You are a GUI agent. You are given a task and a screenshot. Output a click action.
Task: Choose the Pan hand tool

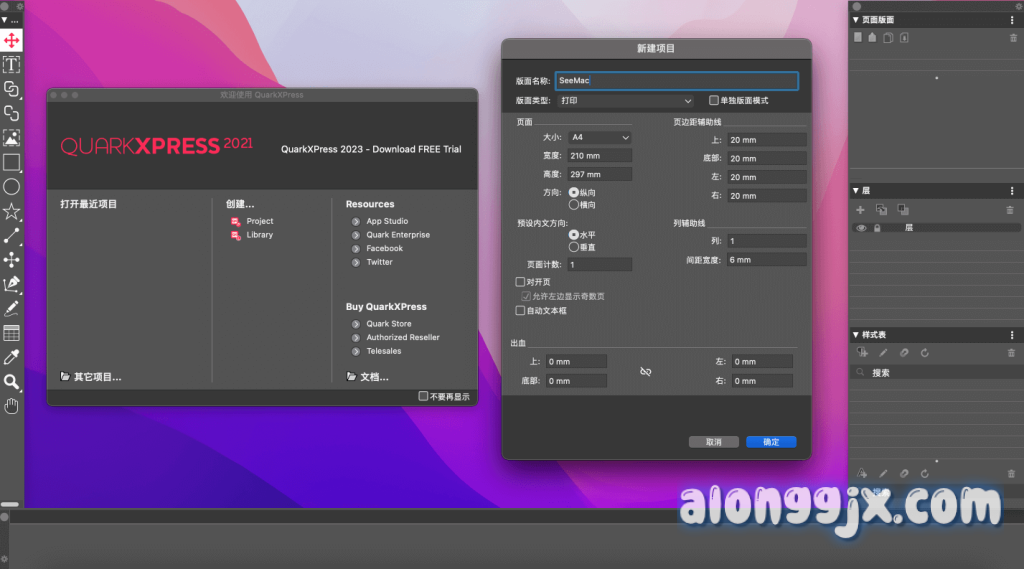click(11, 405)
